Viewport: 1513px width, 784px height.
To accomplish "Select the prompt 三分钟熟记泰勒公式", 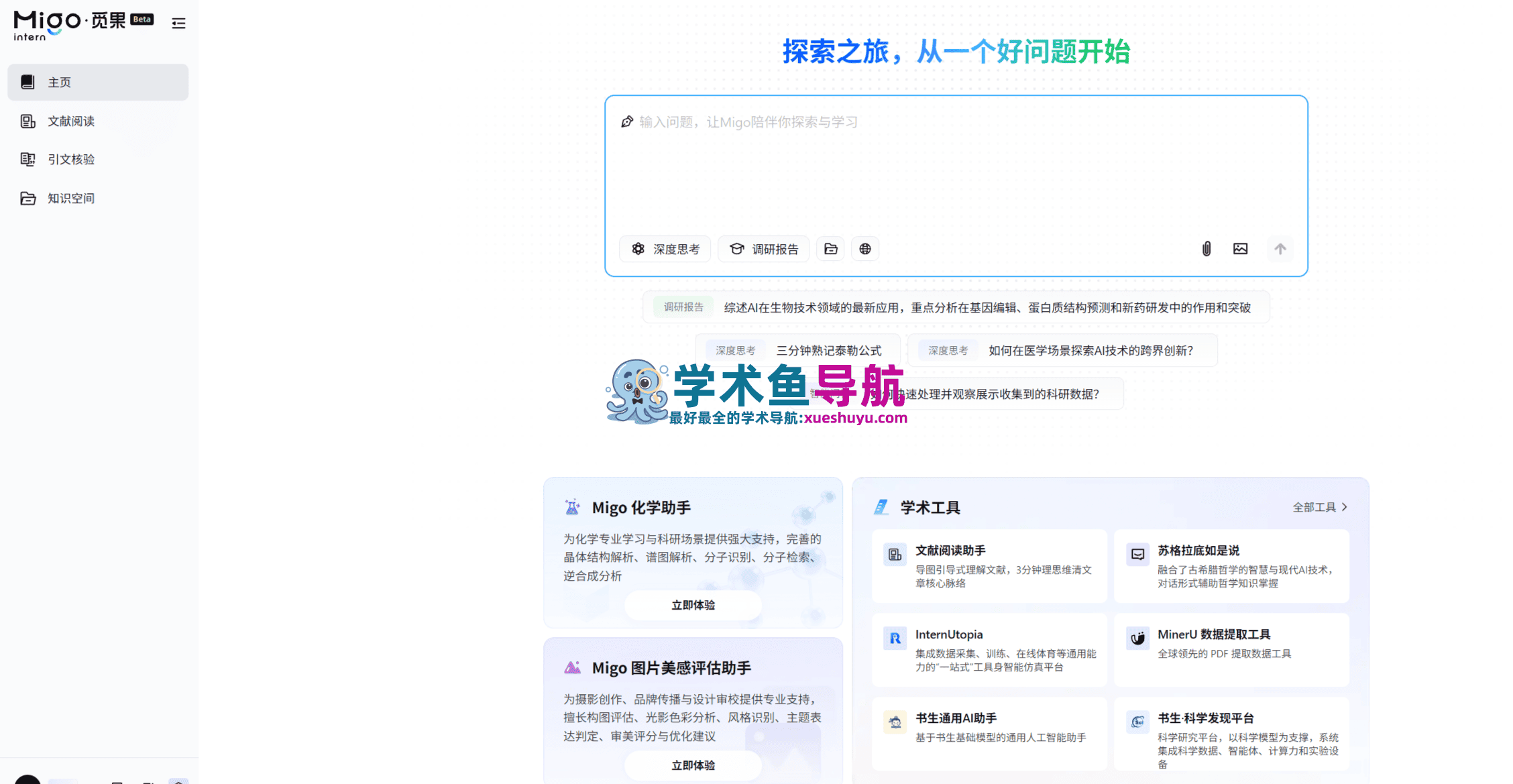I will point(798,351).
